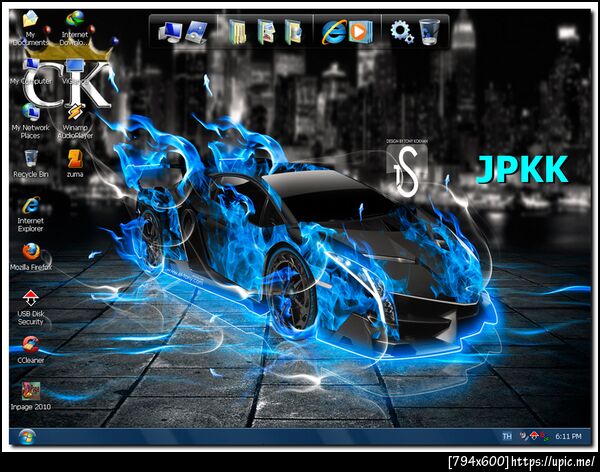Image resolution: width=600 pixels, height=472 pixels.
Task: Launch Winamp AudioPlayer from the desktop
Action: [75, 122]
